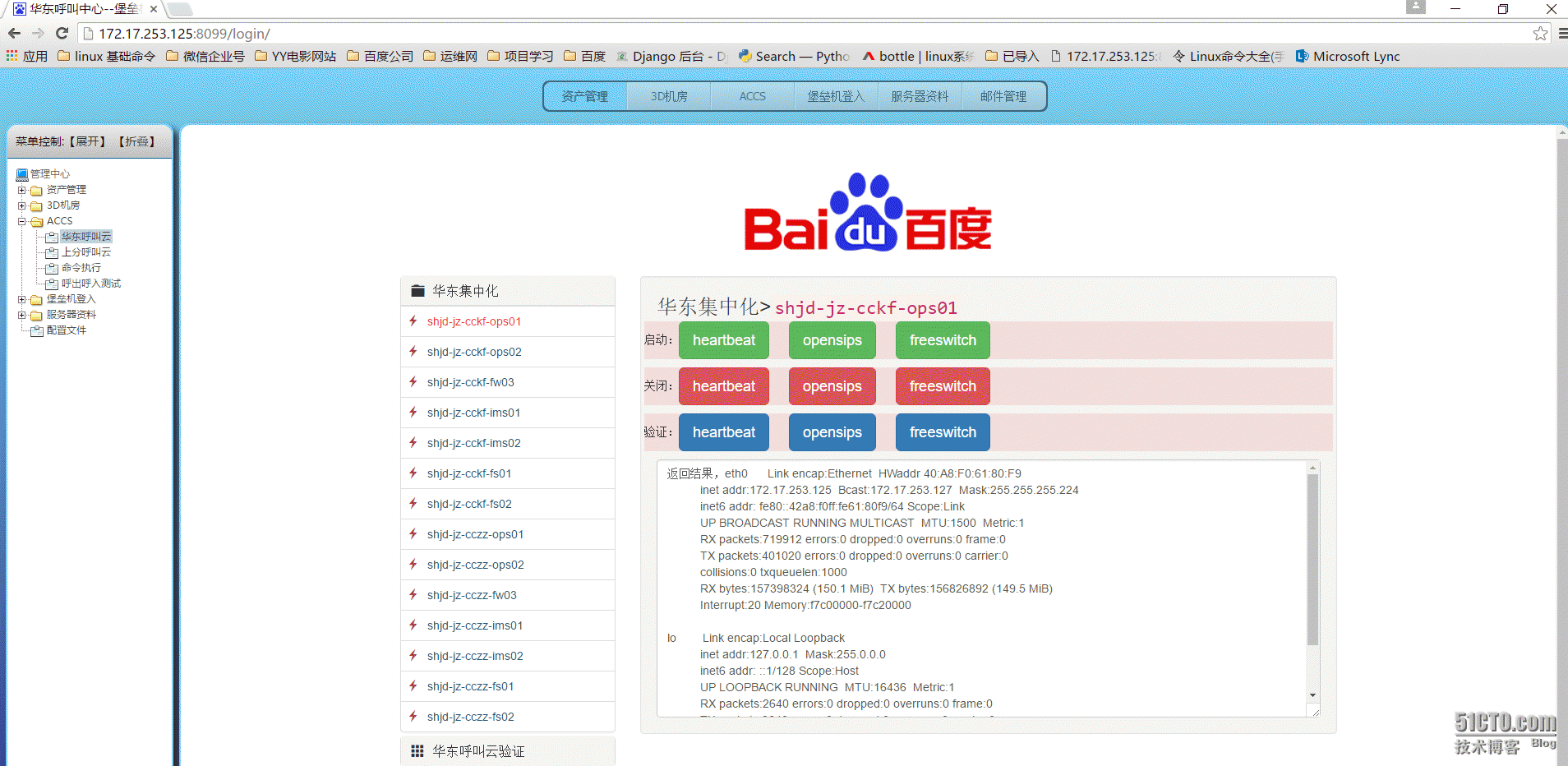
Task: Click the Baidu logo image
Action: point(868,211)
